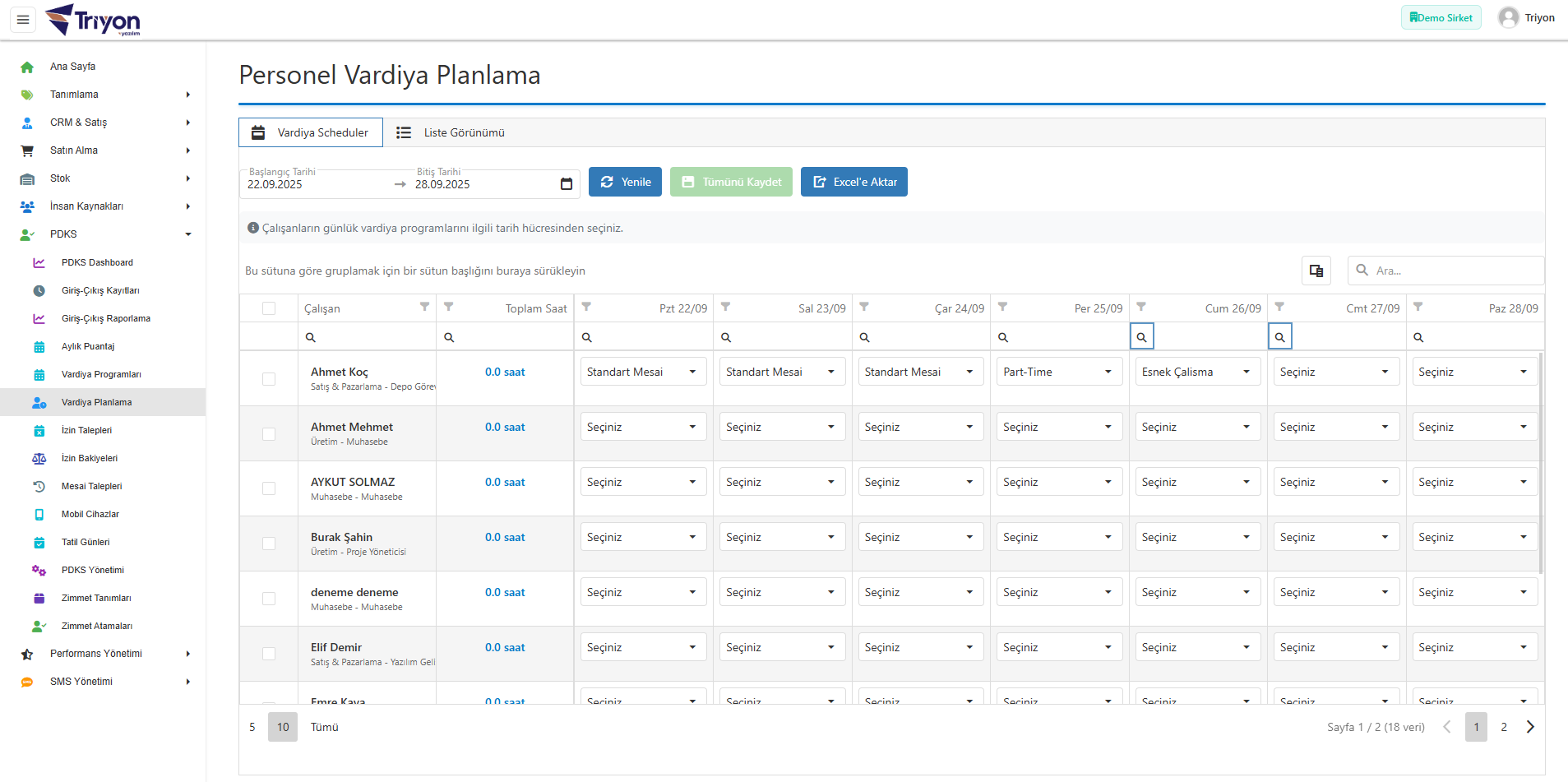Click the column chooser icon
This screenshot has height=782, width=1568.
[1316, 271]
